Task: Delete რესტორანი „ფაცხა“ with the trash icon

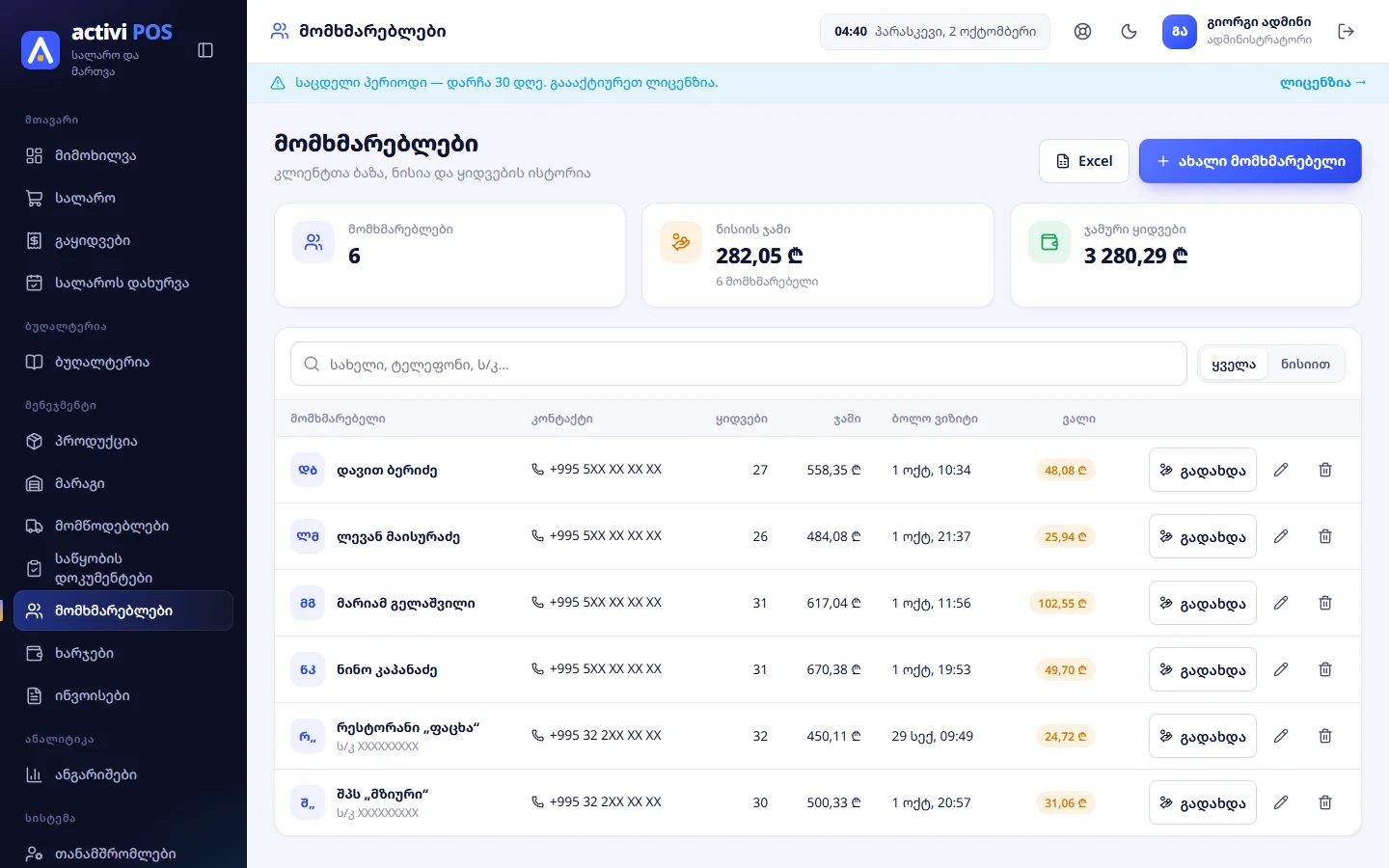Action: click(1325, 736)
